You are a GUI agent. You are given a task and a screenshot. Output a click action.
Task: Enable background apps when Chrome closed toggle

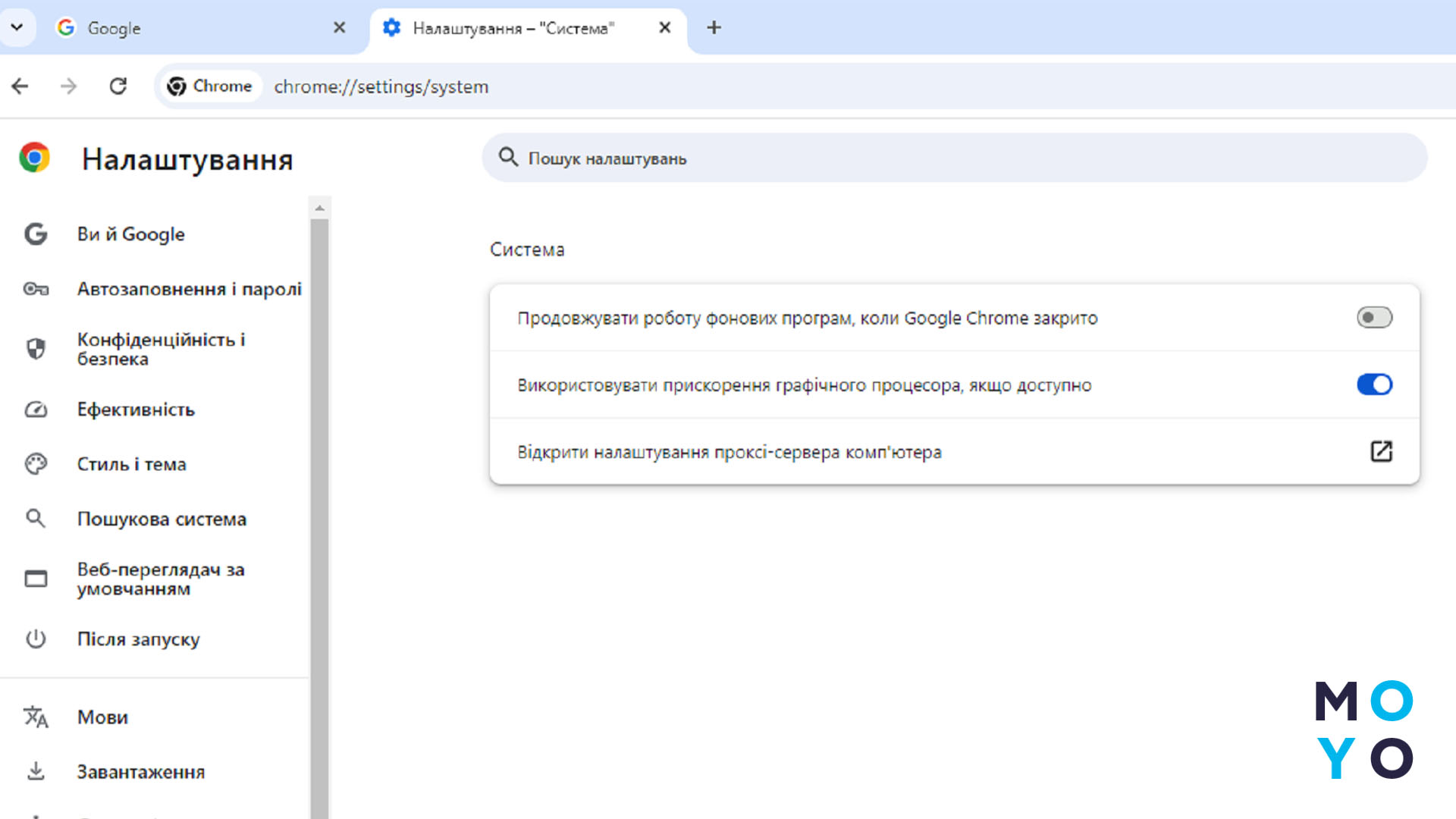tap(1374, 318)
